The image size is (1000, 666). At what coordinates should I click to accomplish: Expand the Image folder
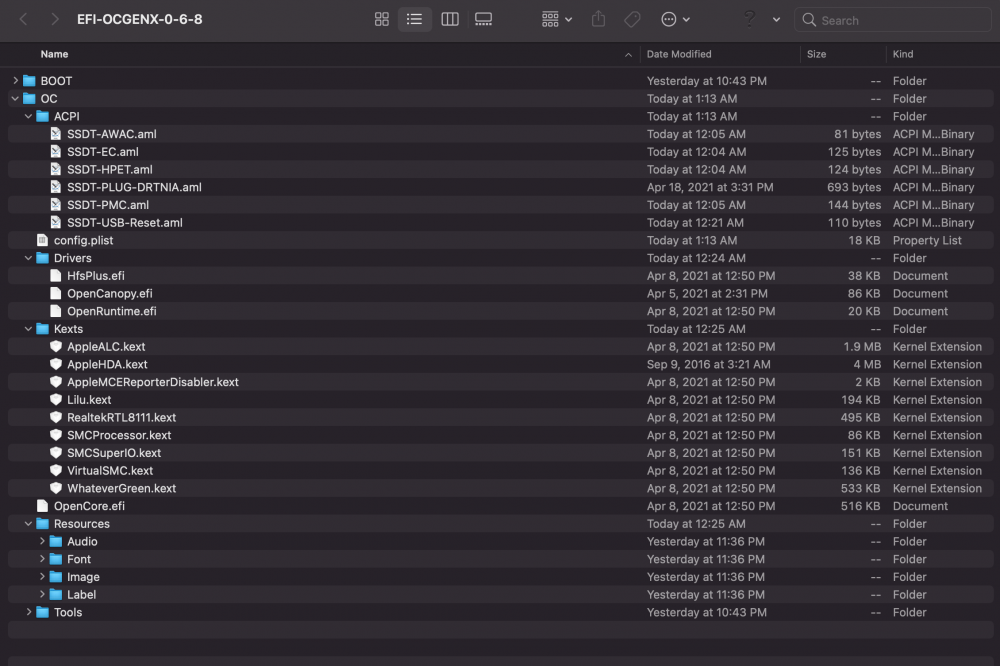pyautogui.click(x=42, y=577)
